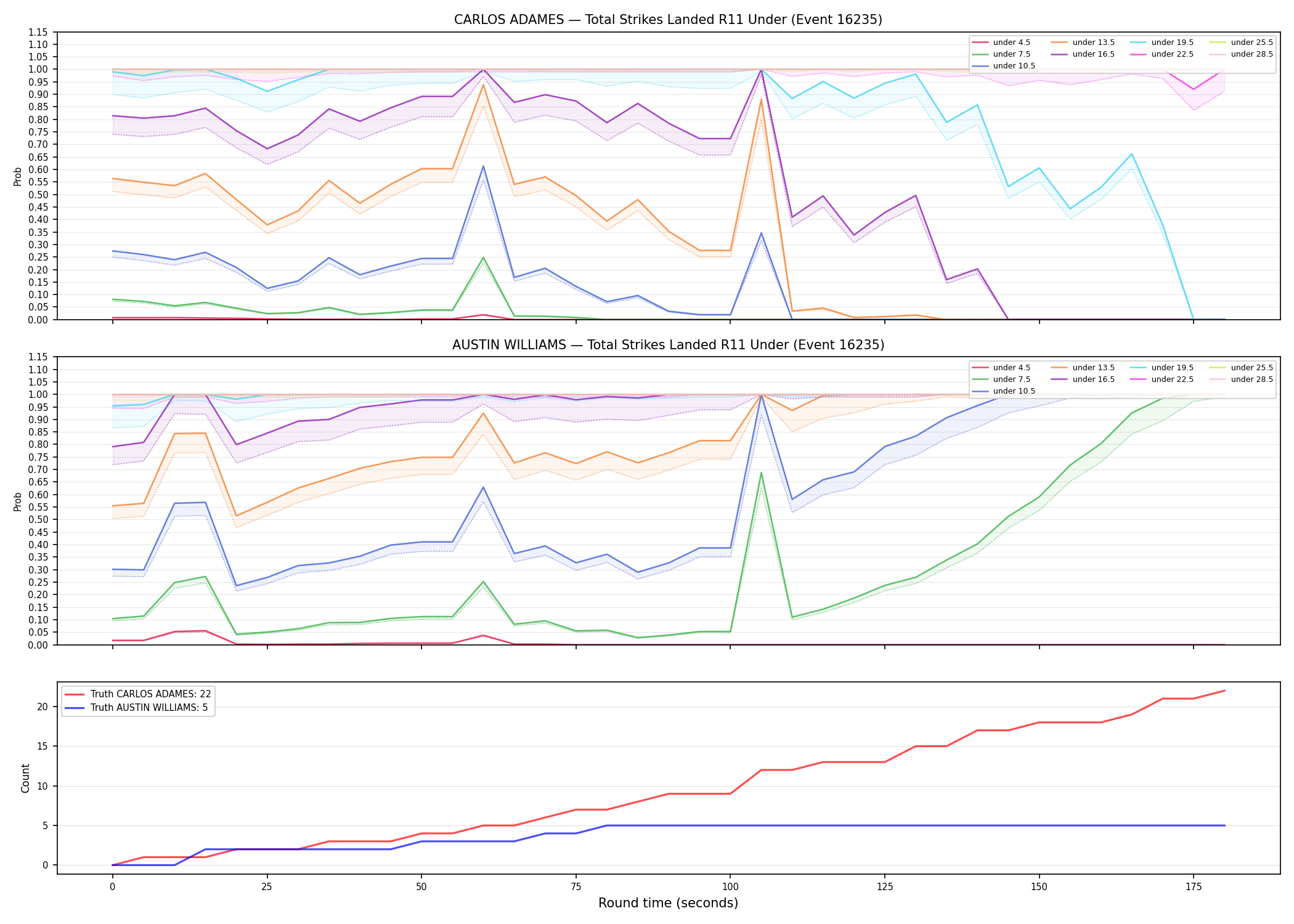This screenshot has width=1294, height=924.
Task: Click x-axis tick label 150
Action: coord(1040,887)
